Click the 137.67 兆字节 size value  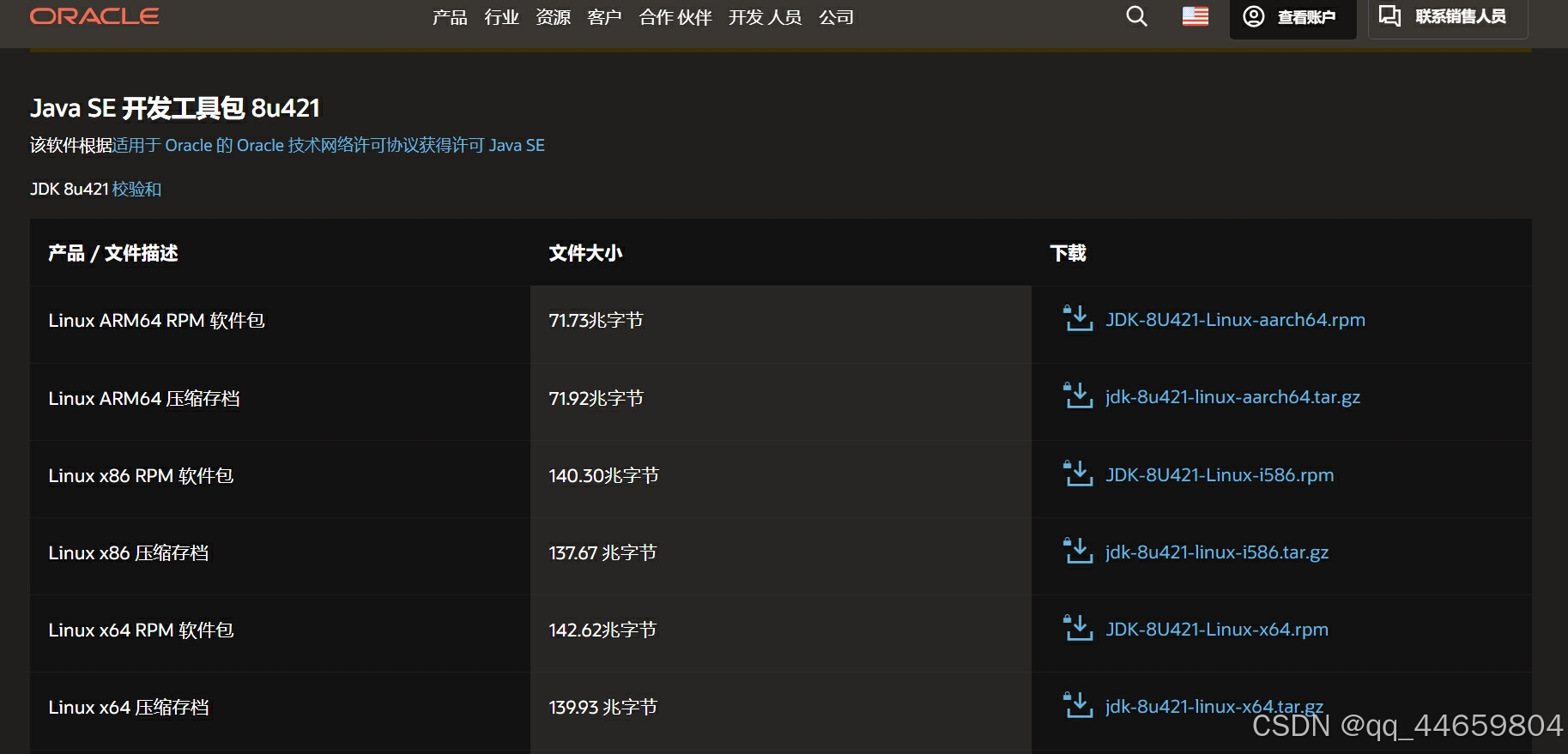click(x=602, y=552)
